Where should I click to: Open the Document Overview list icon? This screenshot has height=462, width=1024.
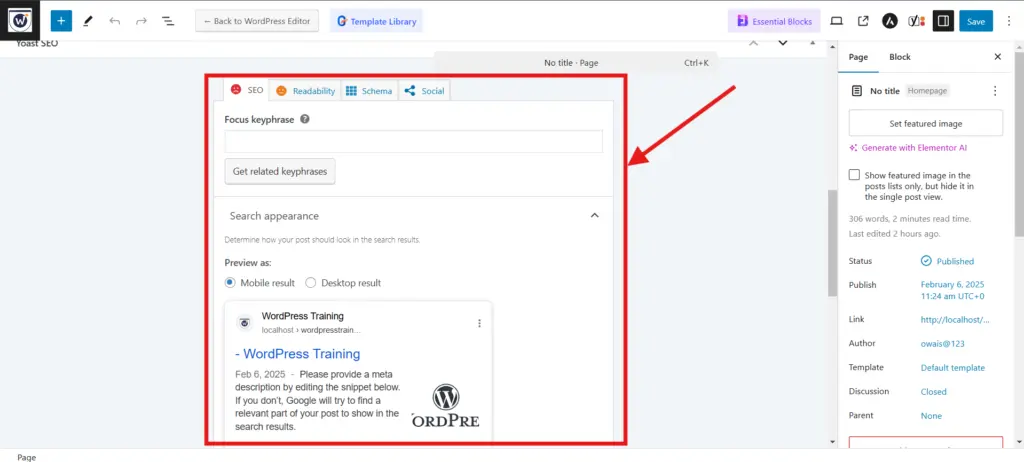coord(168,21)
